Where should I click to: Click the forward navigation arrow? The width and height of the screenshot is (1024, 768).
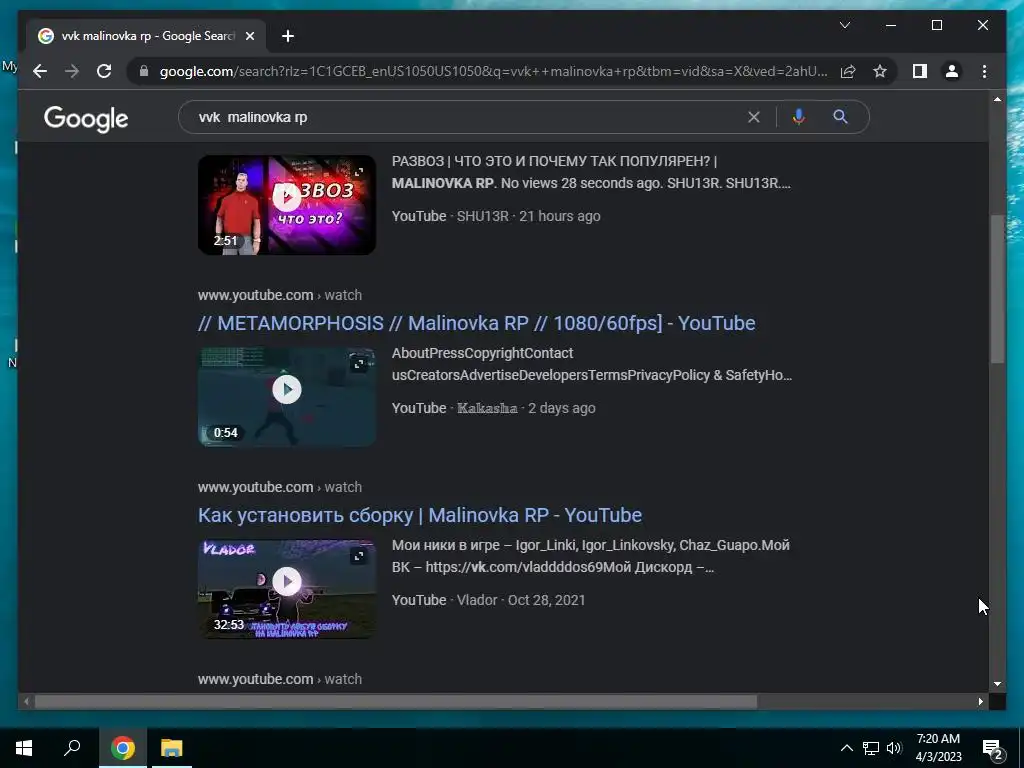point(72,71)
